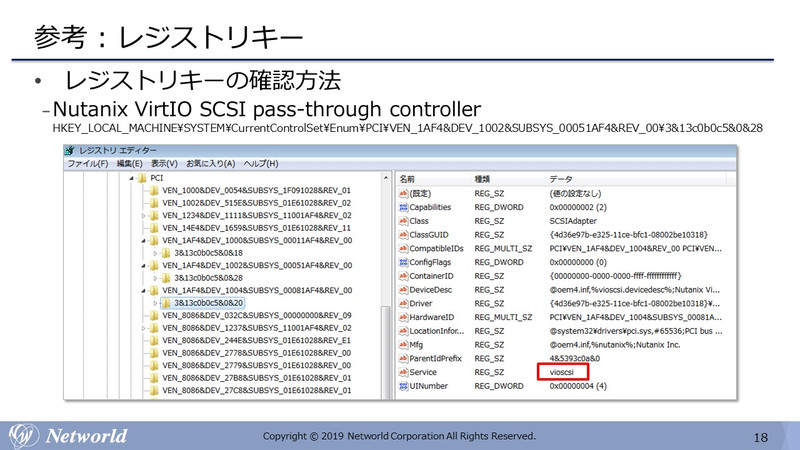Screen dimensions: 800x450
Task: Expand the 3&13c0b0c5&0&18 subkey
Action: click(155, 253)
